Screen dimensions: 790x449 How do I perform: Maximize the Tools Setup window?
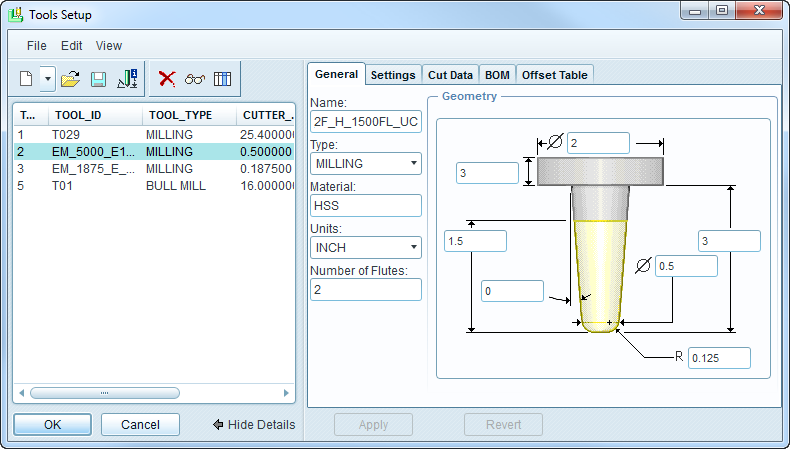(722, 11)
